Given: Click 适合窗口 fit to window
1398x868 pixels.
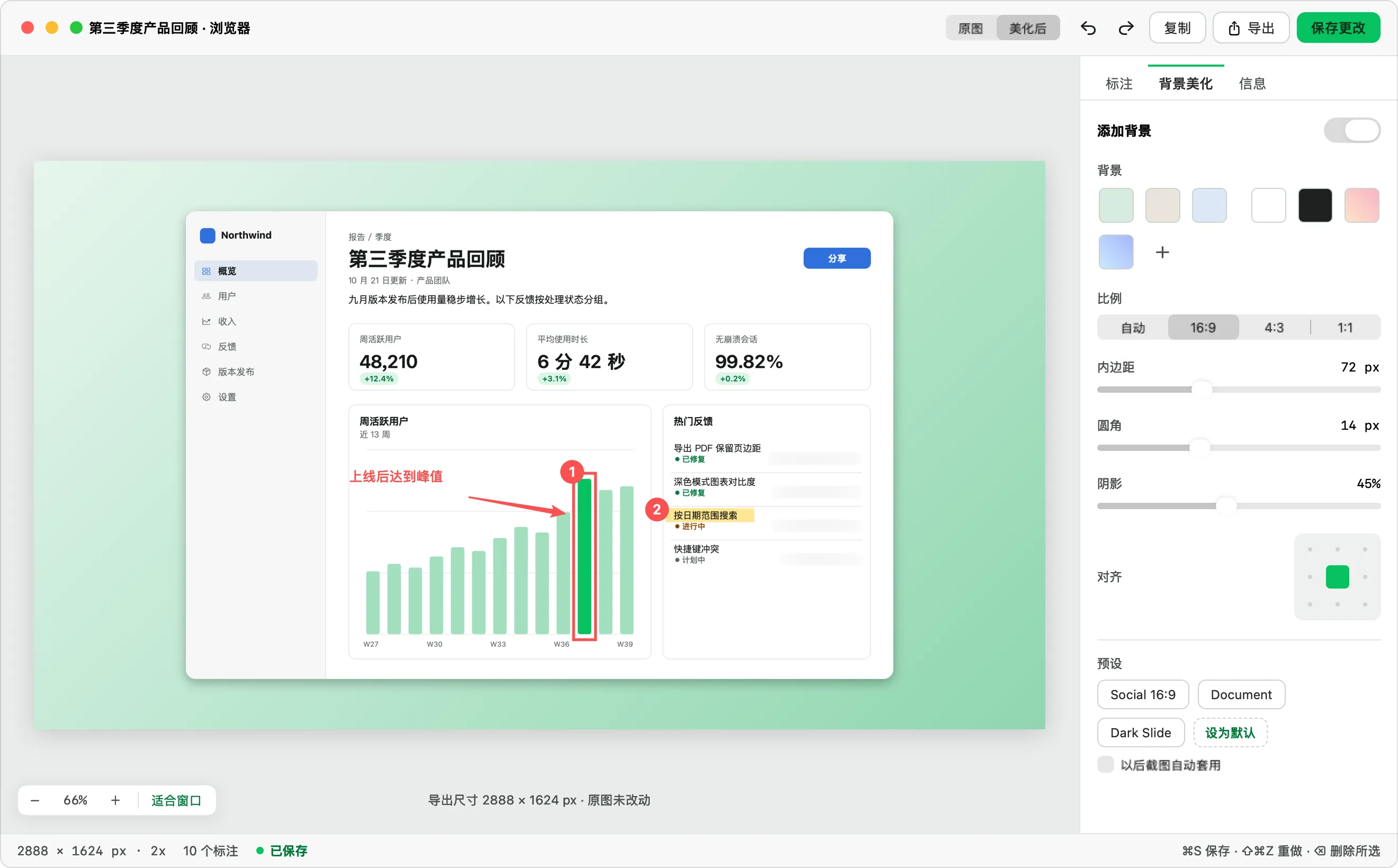Looking at the screenshot, I should point(176,800).
